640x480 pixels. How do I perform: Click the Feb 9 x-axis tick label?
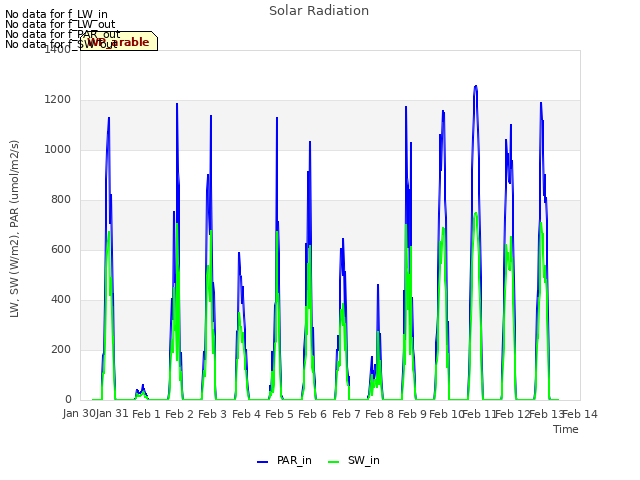pyautogui.click(x=412, y=414)
